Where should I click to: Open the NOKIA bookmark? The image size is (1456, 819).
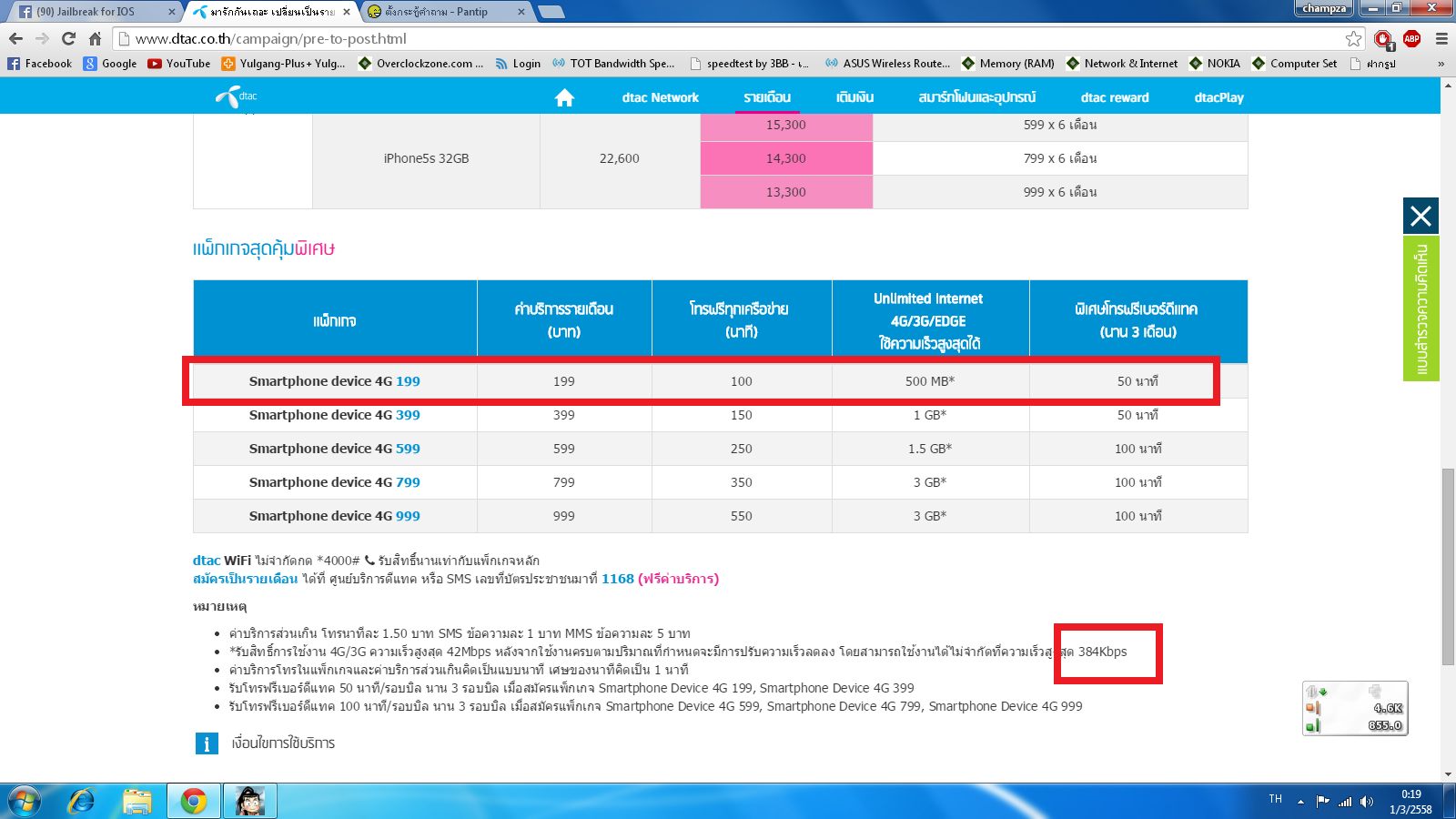[x=1215, y=64]
